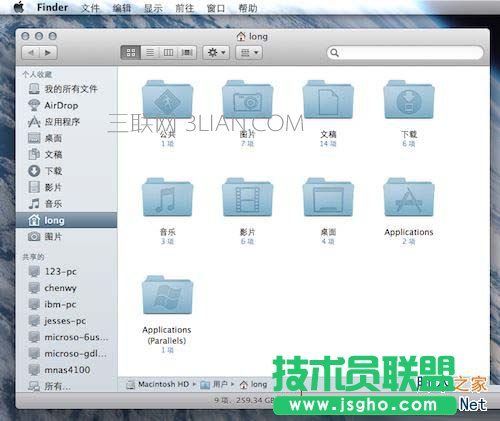Select the 音乐 folder icon
500x421 pixels.
pos(167,197)
